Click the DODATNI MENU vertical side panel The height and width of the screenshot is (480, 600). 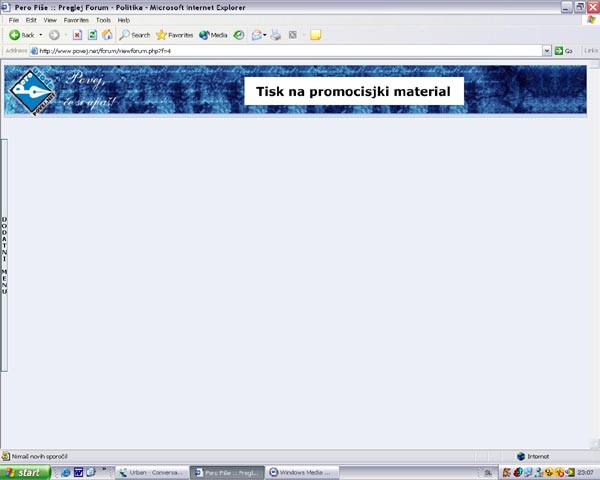point(4,255)
